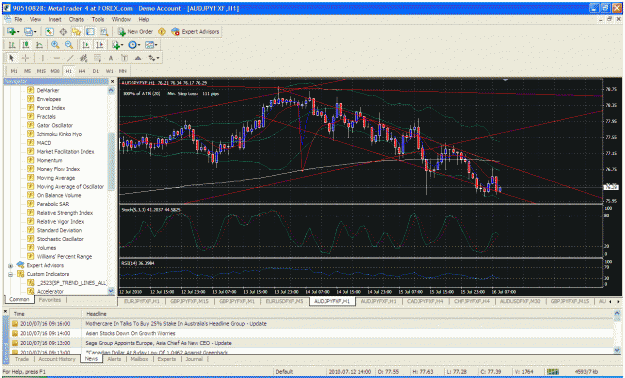The width and height of the screenshot is (625, 378).
Task: Open the Strategy Tester icon
Action: [x=104, y=32]
